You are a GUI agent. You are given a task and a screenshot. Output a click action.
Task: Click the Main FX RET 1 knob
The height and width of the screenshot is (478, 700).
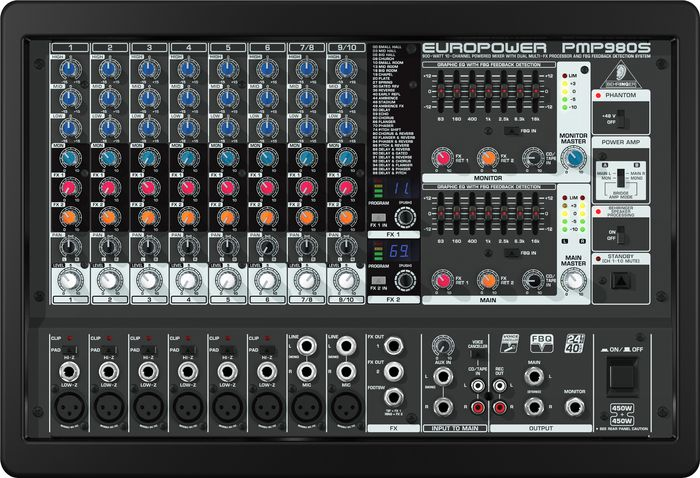pyautogui.click(x=442, y=280)
